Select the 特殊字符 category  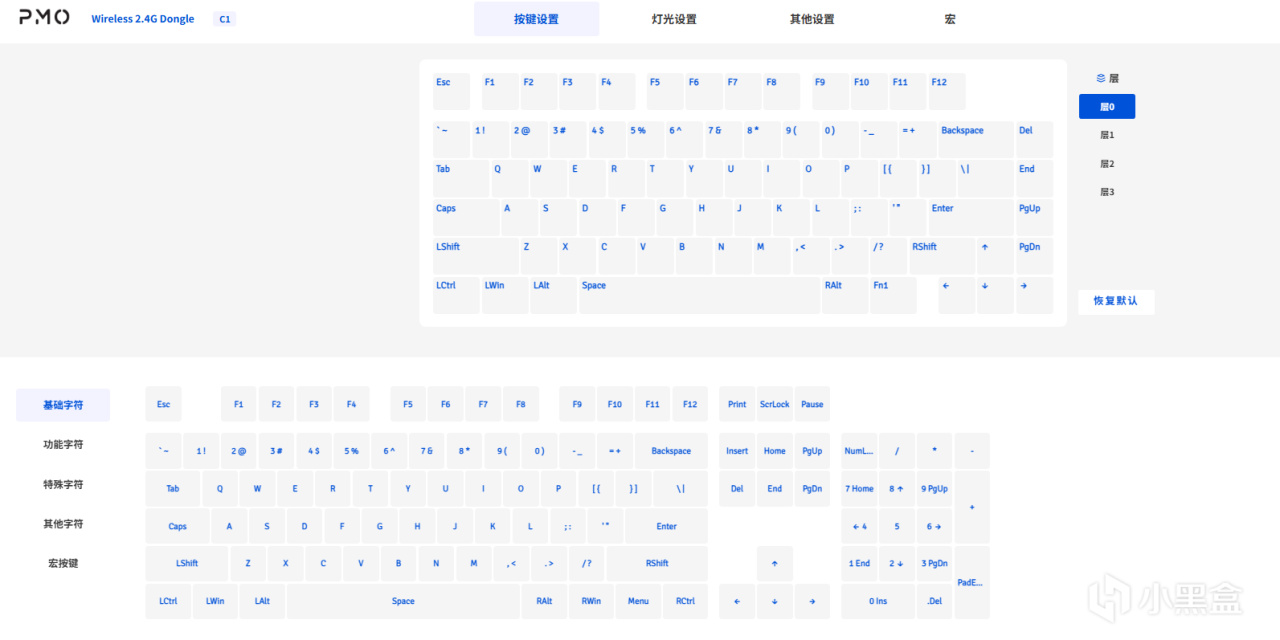click(x=63, y=484)
